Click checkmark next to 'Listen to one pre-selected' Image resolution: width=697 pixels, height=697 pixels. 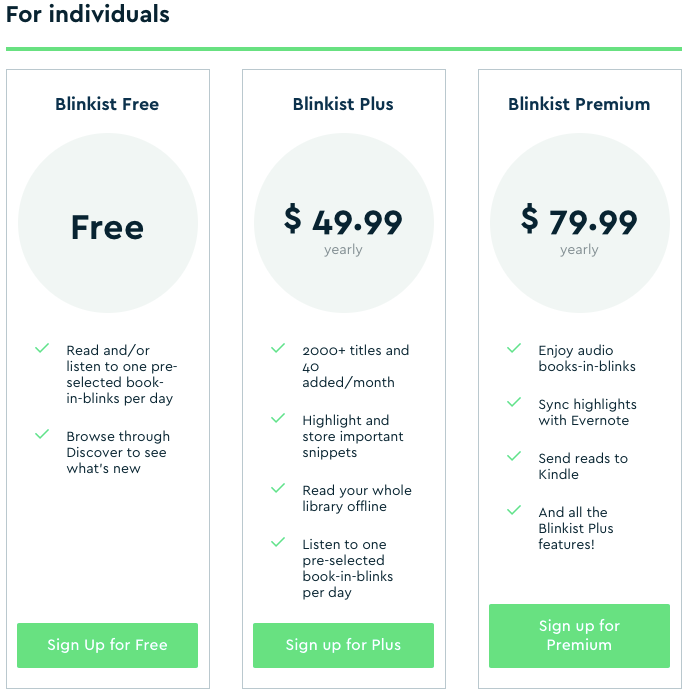pos(278,542)
